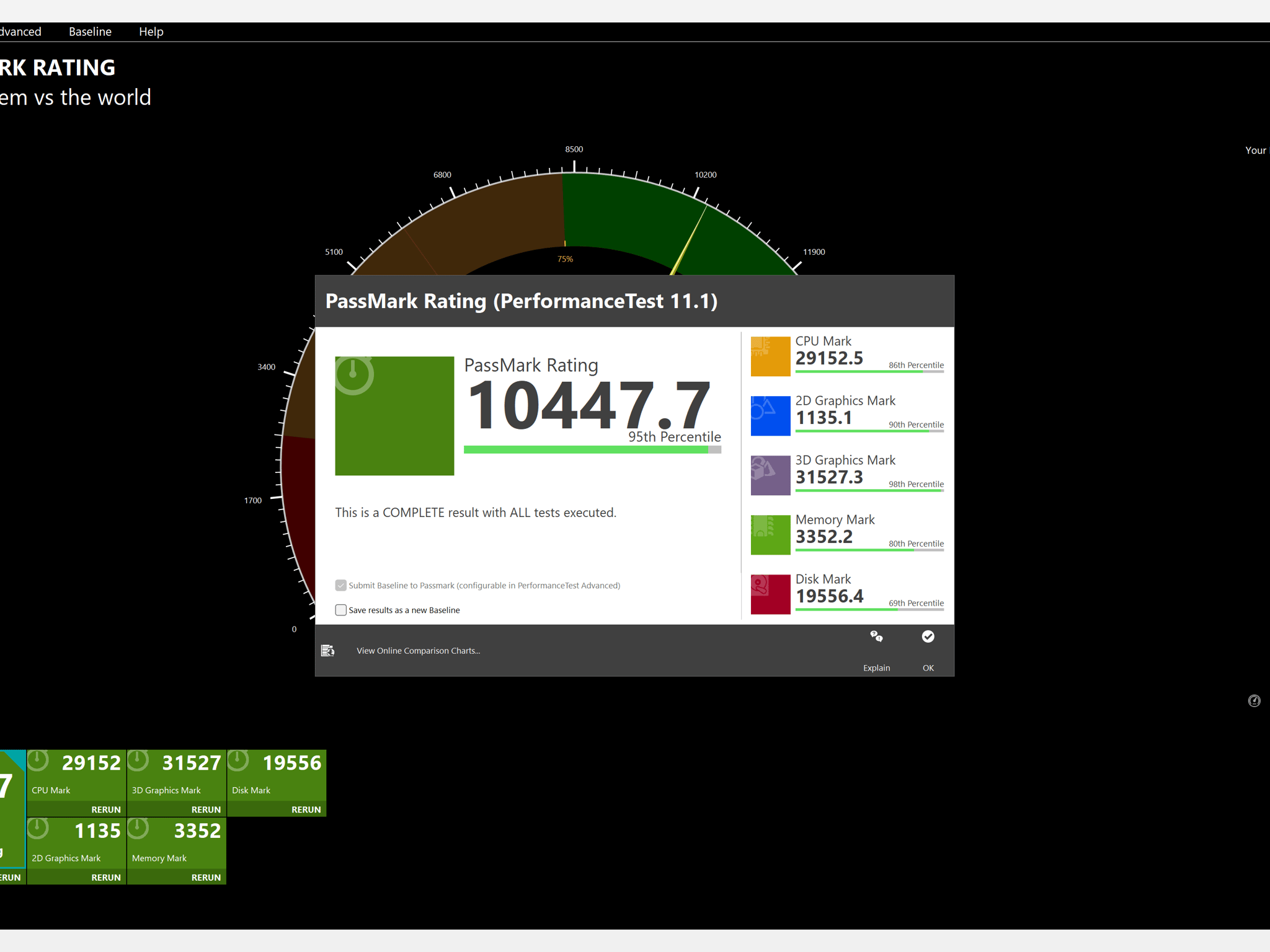
Task: Click the orange CPU Mark icon
Action: (770, 356)
